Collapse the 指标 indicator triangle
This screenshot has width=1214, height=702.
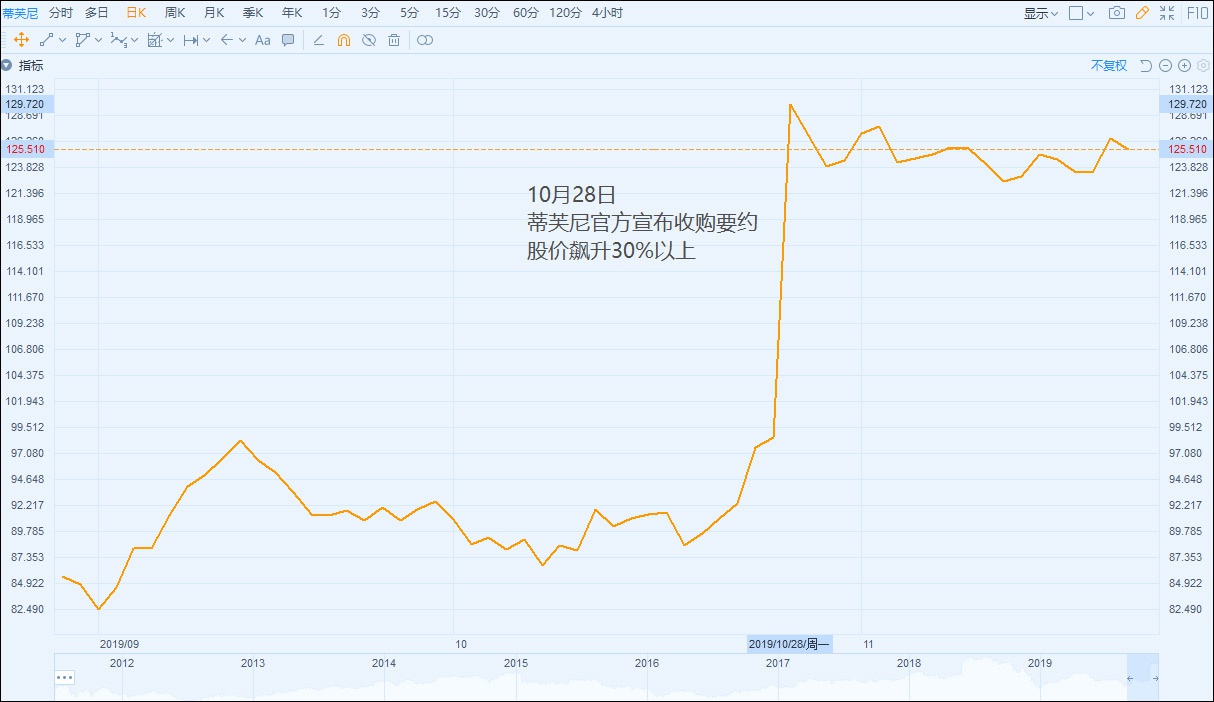pos(6,65)
